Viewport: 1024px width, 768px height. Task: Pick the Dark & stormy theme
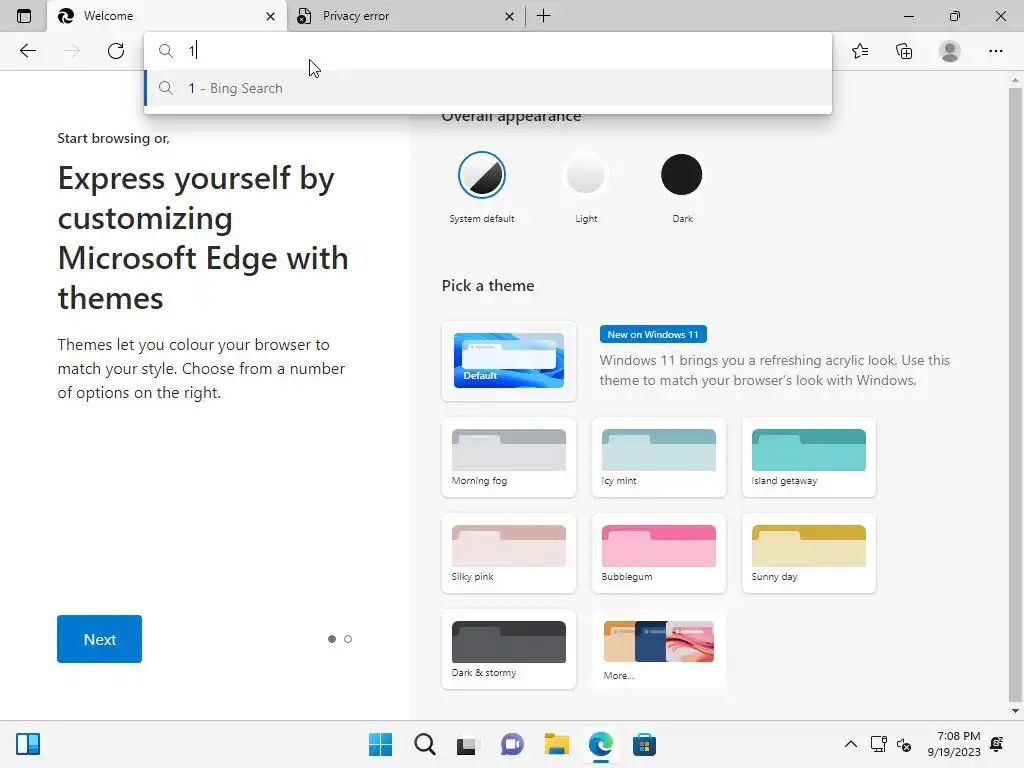point(509,649)
